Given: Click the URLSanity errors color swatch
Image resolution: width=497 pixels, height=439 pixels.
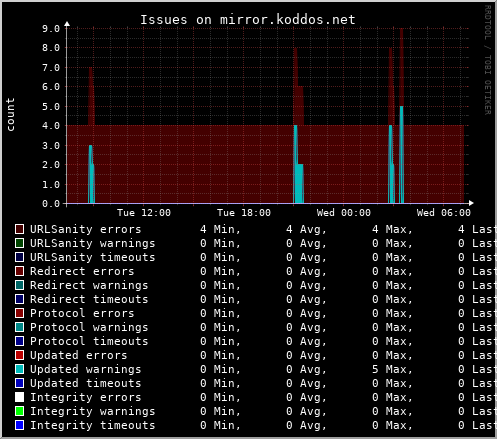Looking at the screenshot, I should 19,229.
